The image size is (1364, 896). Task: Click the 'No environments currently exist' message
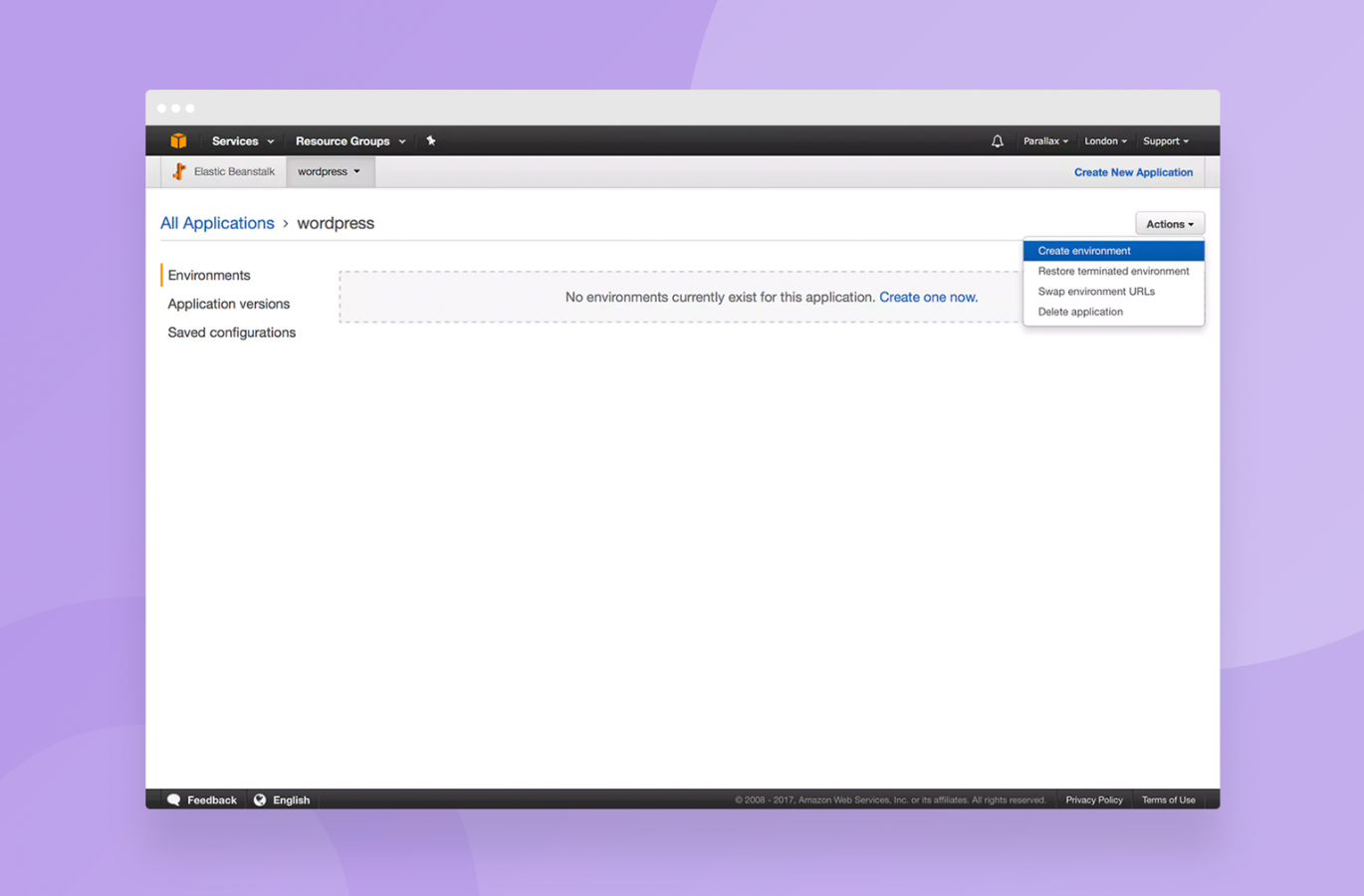[720, 297]
